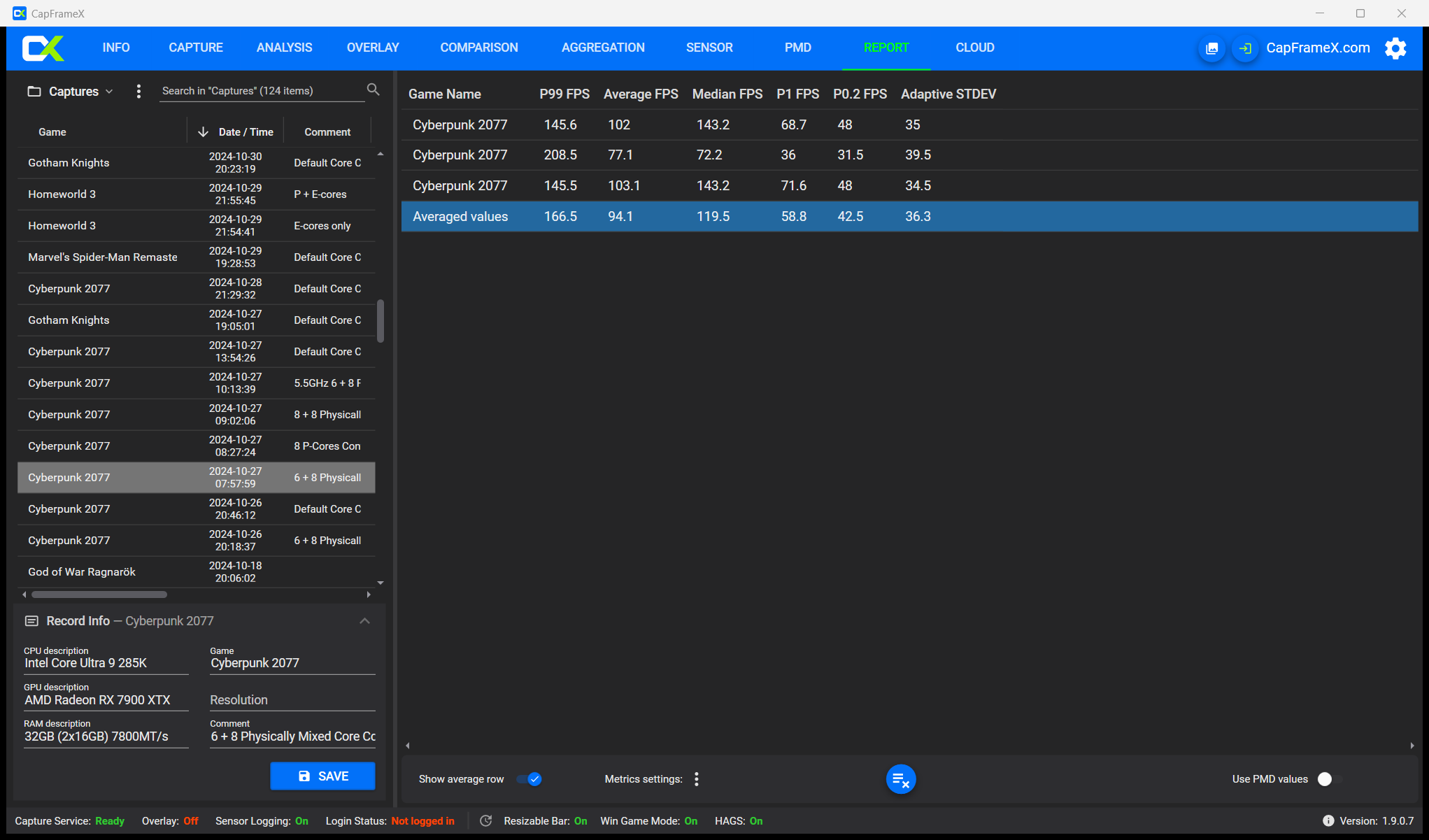Image resolution: width=1429 pixels, height=840 pixels.
Task: Select the God of War Ragnarök capture
Action: (x=196, y=572)
